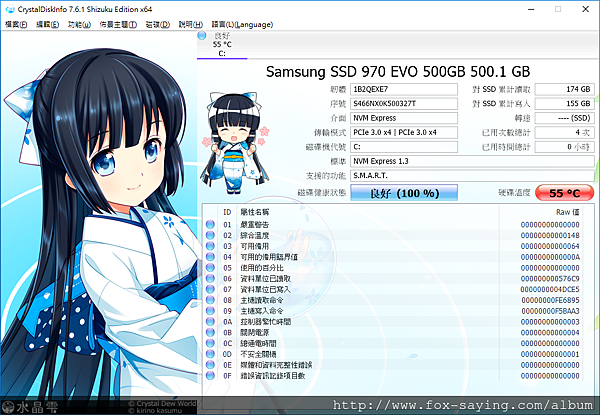Select the 嚴重警告 attribute name in row 01
600x415 pixels.
coord(254,224)
